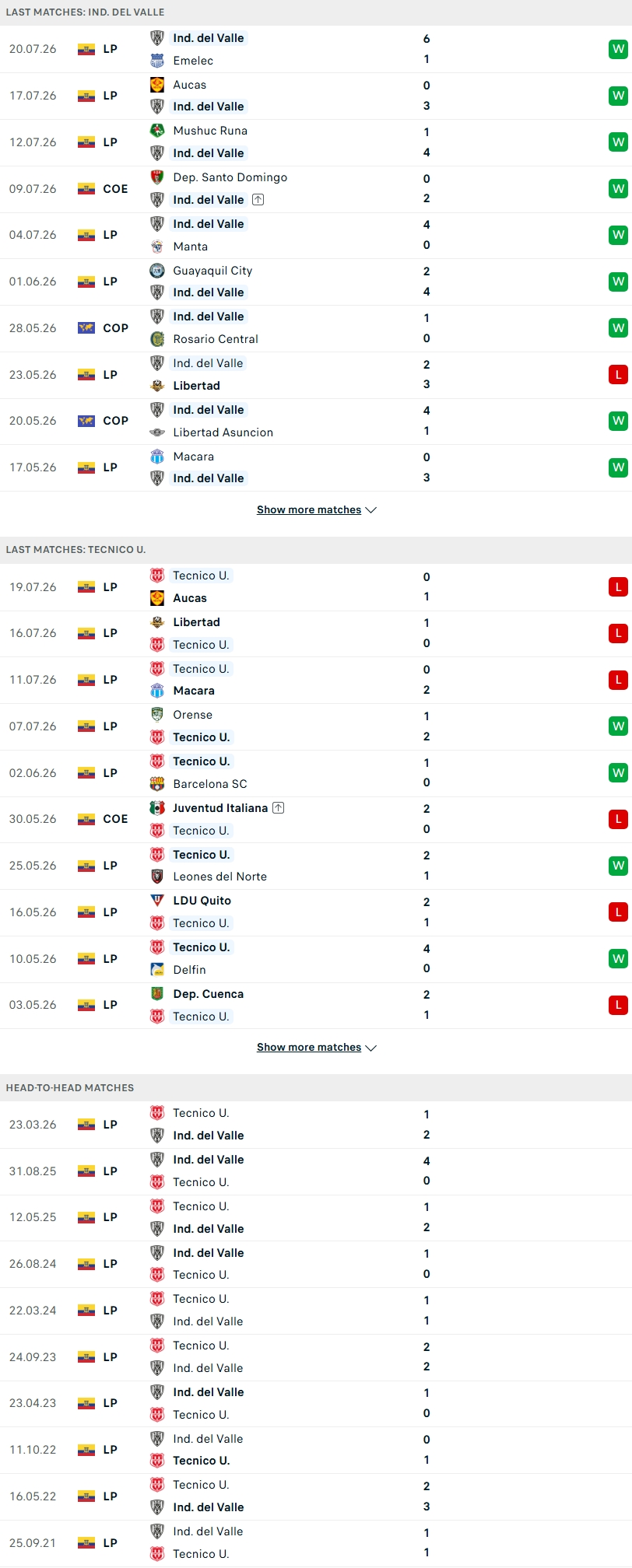Click the LDU Quito team logo
Viewport: 632px width, 1568px height.
157,901
